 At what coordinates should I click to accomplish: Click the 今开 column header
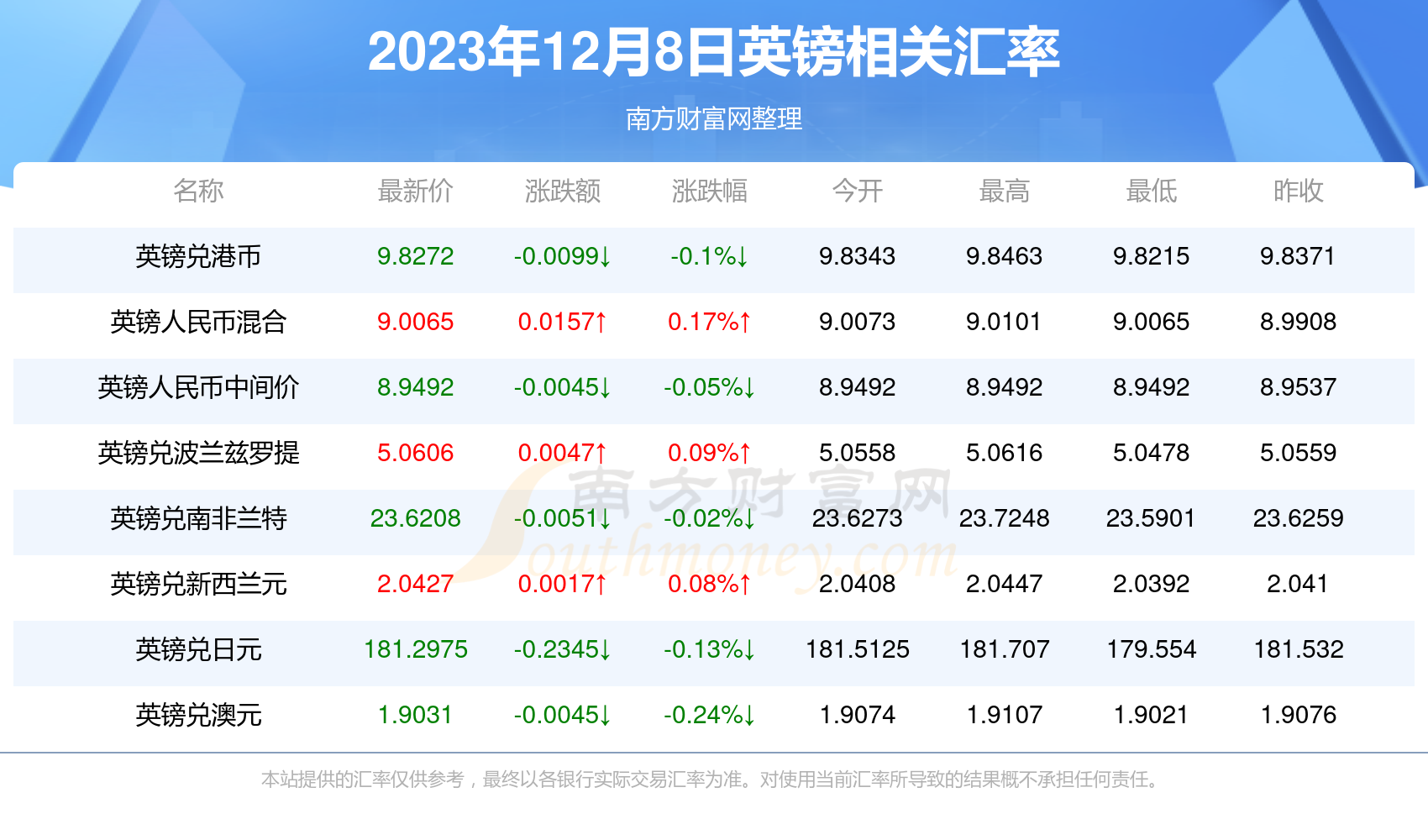[857, 191]
